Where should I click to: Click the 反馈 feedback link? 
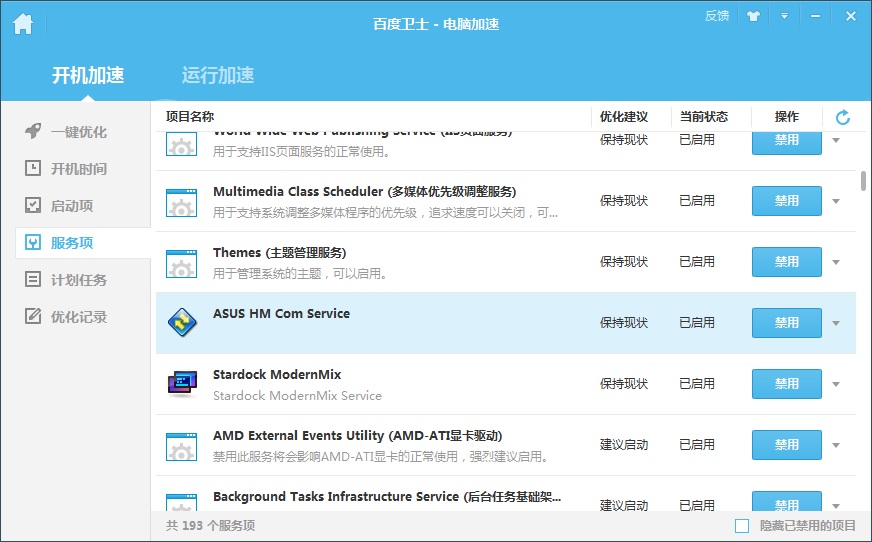coord(717,16)
